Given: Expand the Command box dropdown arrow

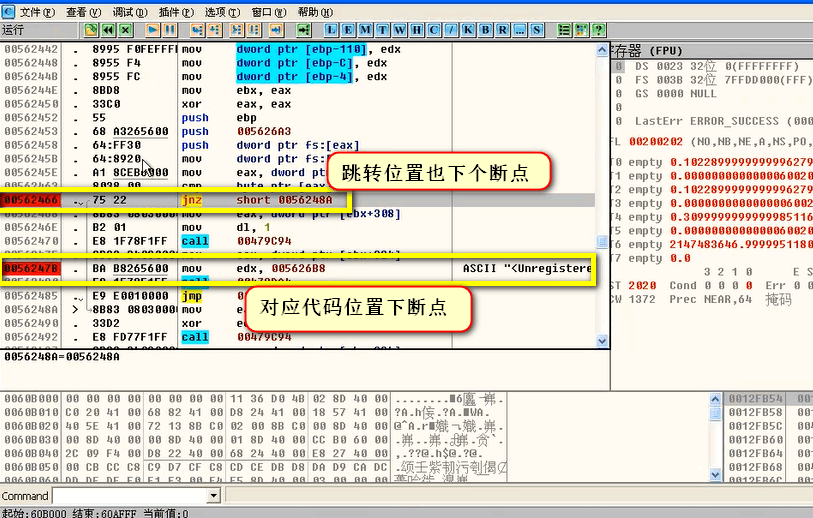Looking at the screenshot, I should tap(214, 496).
